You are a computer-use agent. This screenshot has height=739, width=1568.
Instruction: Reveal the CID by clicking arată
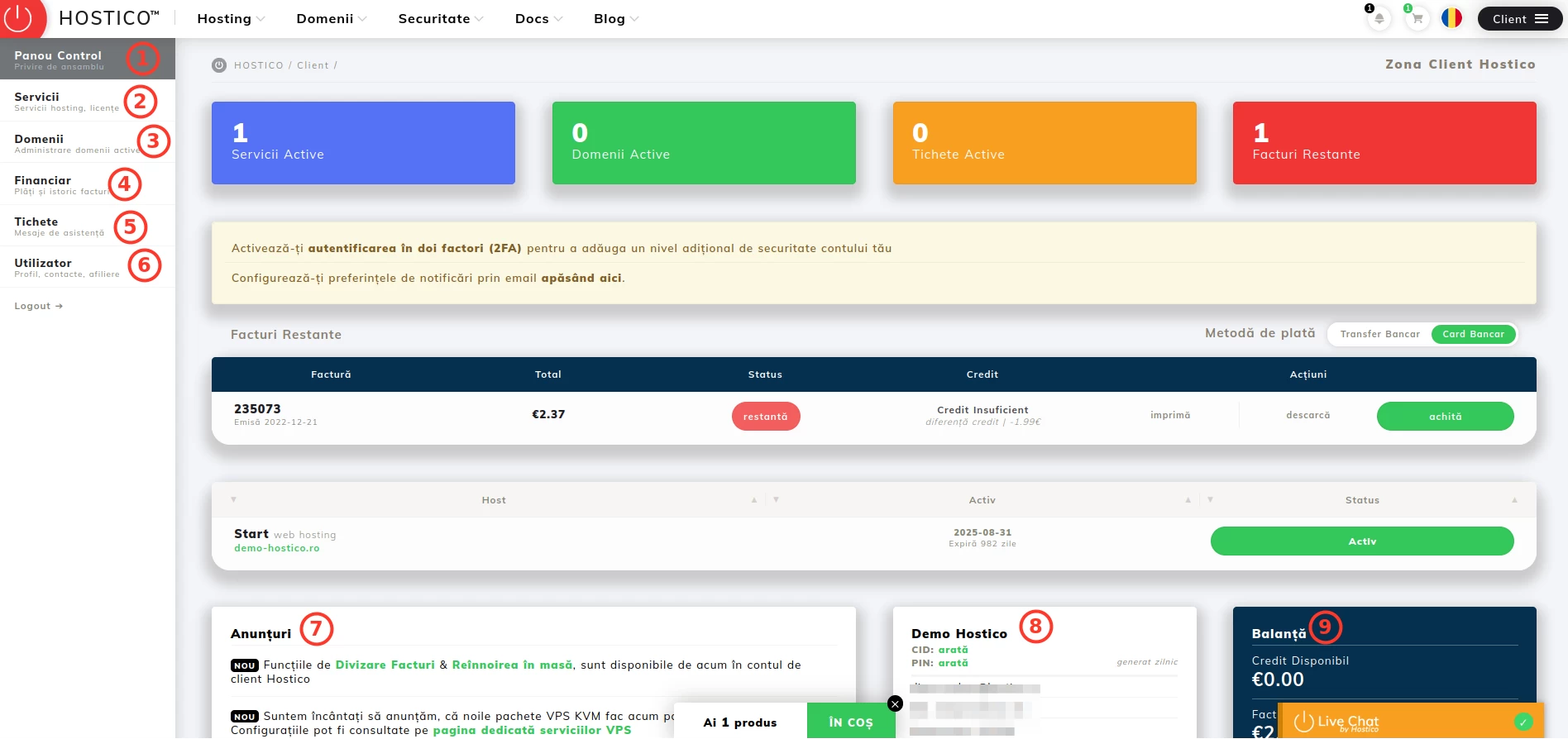[x=953, y=650]
